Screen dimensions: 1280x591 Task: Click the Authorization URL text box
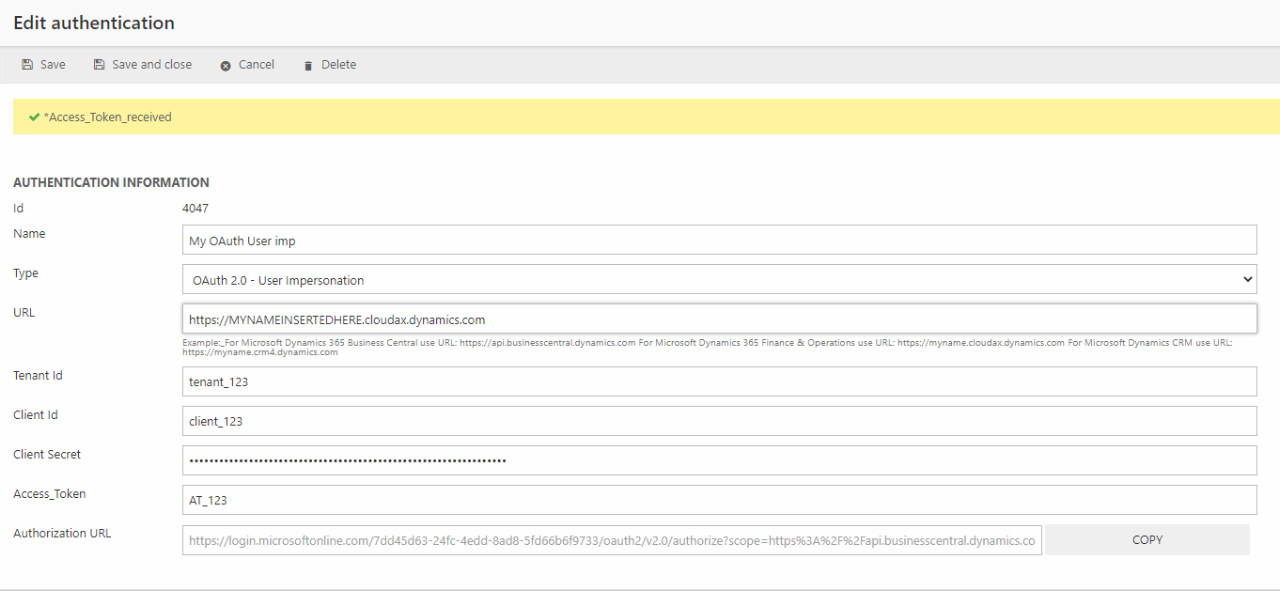click(611, 540)
